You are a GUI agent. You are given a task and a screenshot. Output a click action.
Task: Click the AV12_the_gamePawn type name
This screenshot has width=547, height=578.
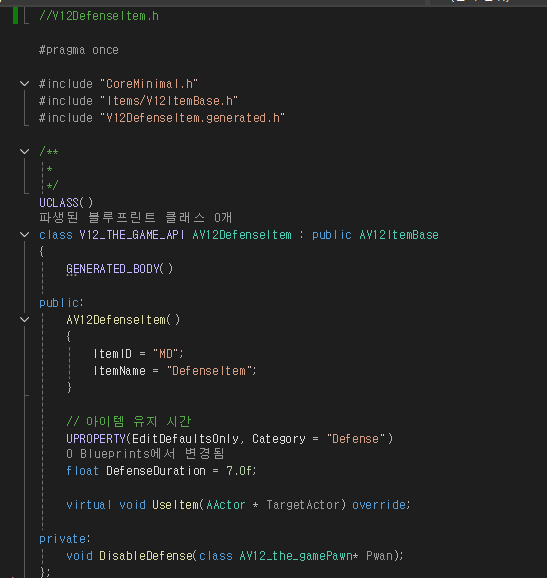click(x=296, y=556)
